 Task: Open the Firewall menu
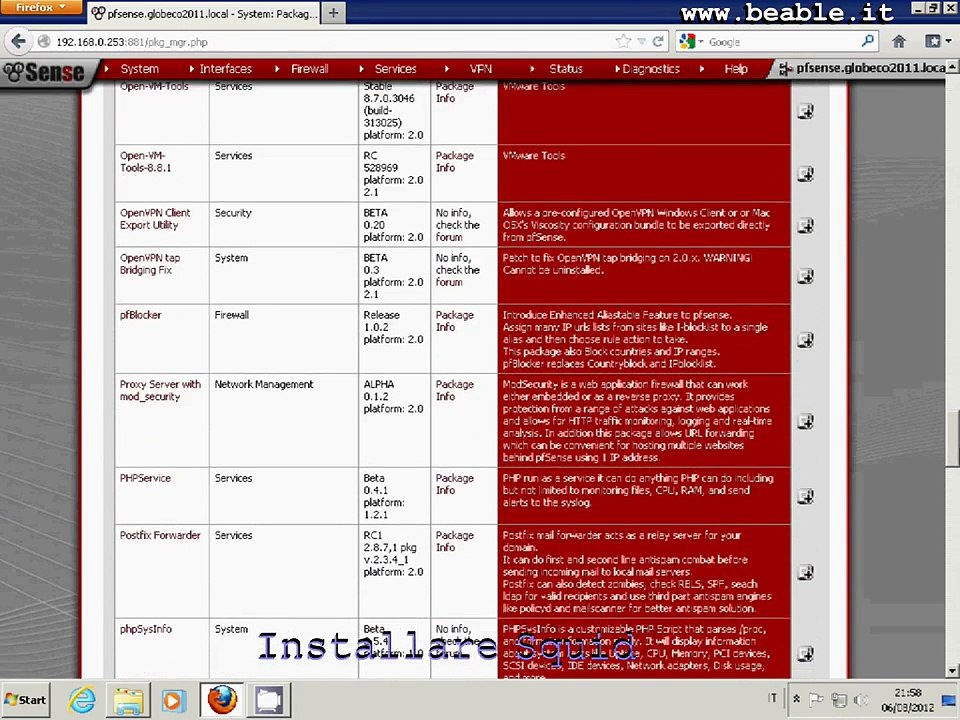(309, 69)
